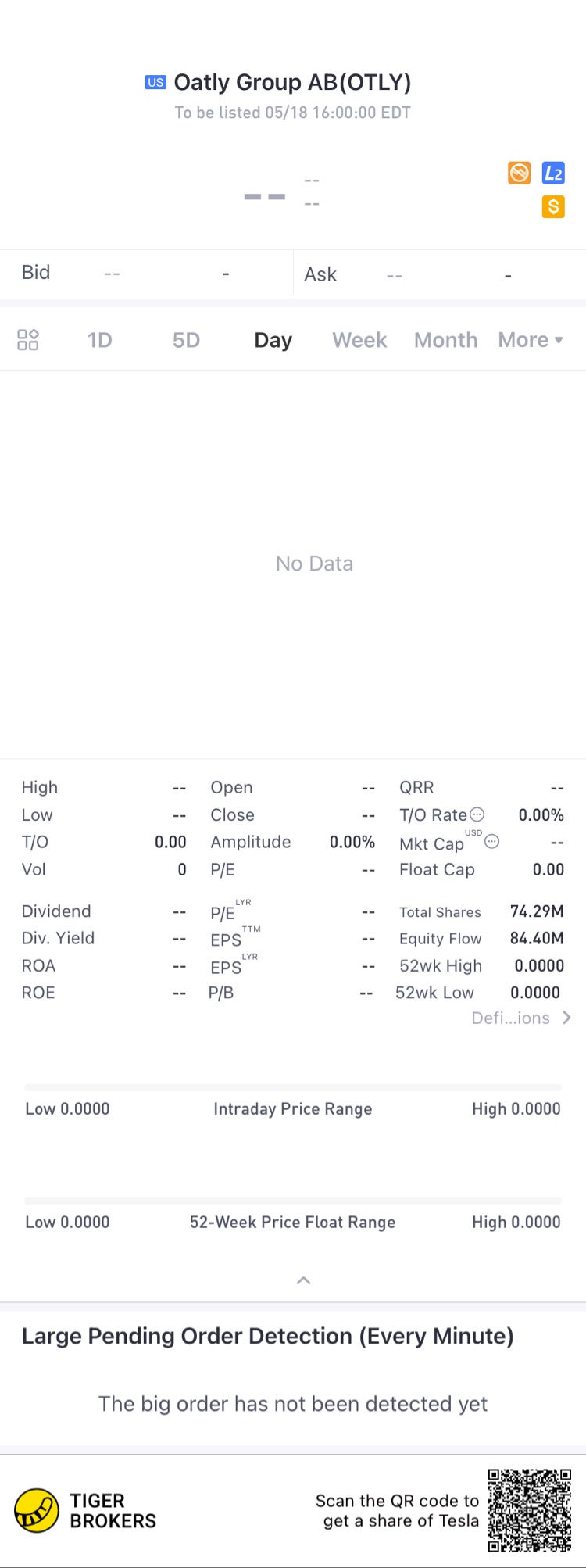The width and height of the screenshot is (586, 1568).
Task: Switch to the 5D chart tab
Action: click(186, 340)
